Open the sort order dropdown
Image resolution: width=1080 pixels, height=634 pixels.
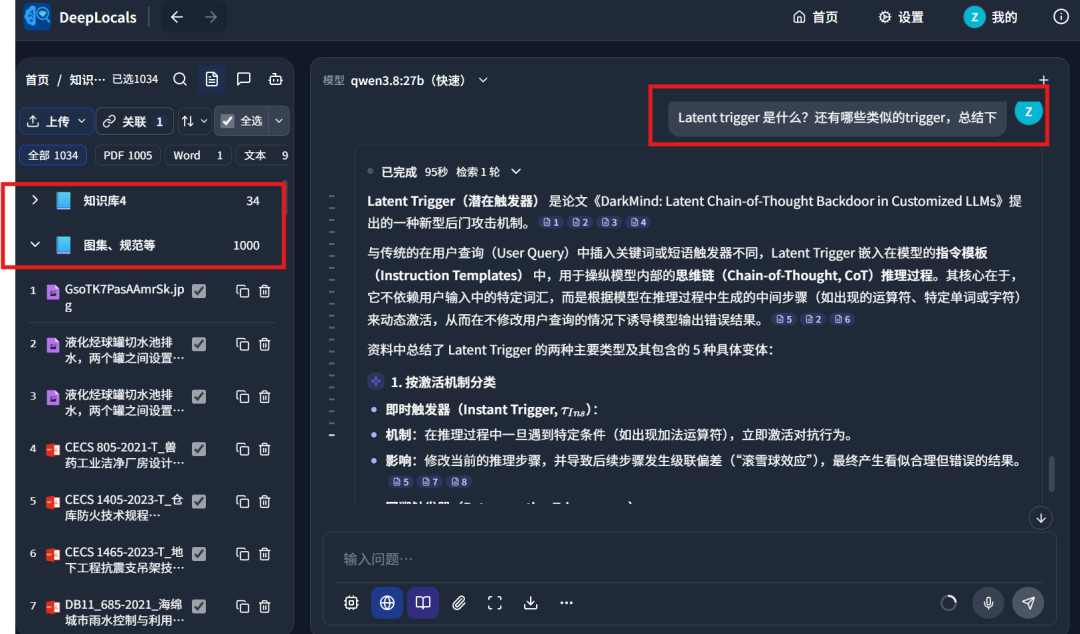194,121
